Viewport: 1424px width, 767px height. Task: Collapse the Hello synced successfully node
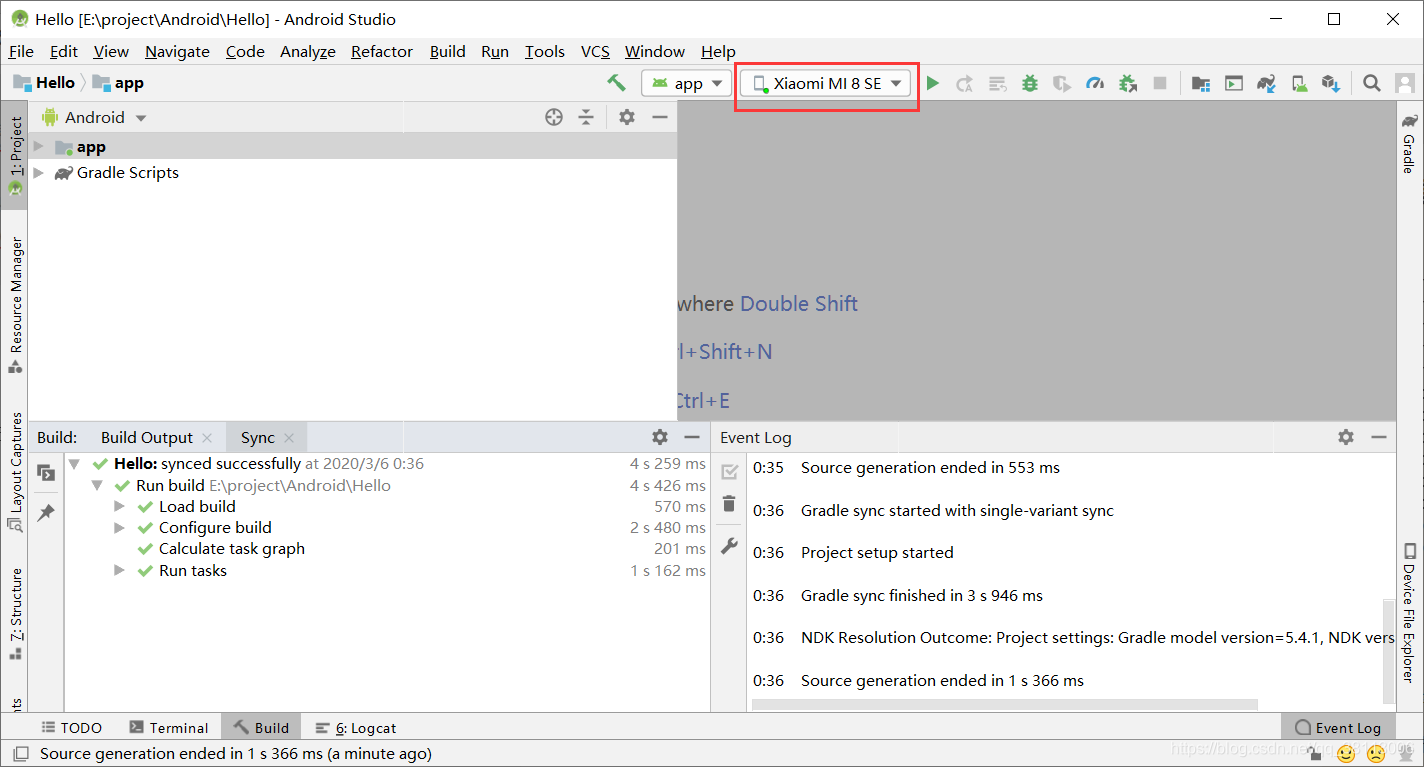(74, 464)
